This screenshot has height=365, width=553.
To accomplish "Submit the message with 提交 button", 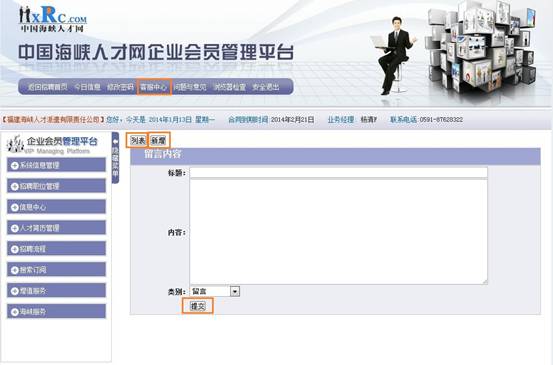I will 198,306.
